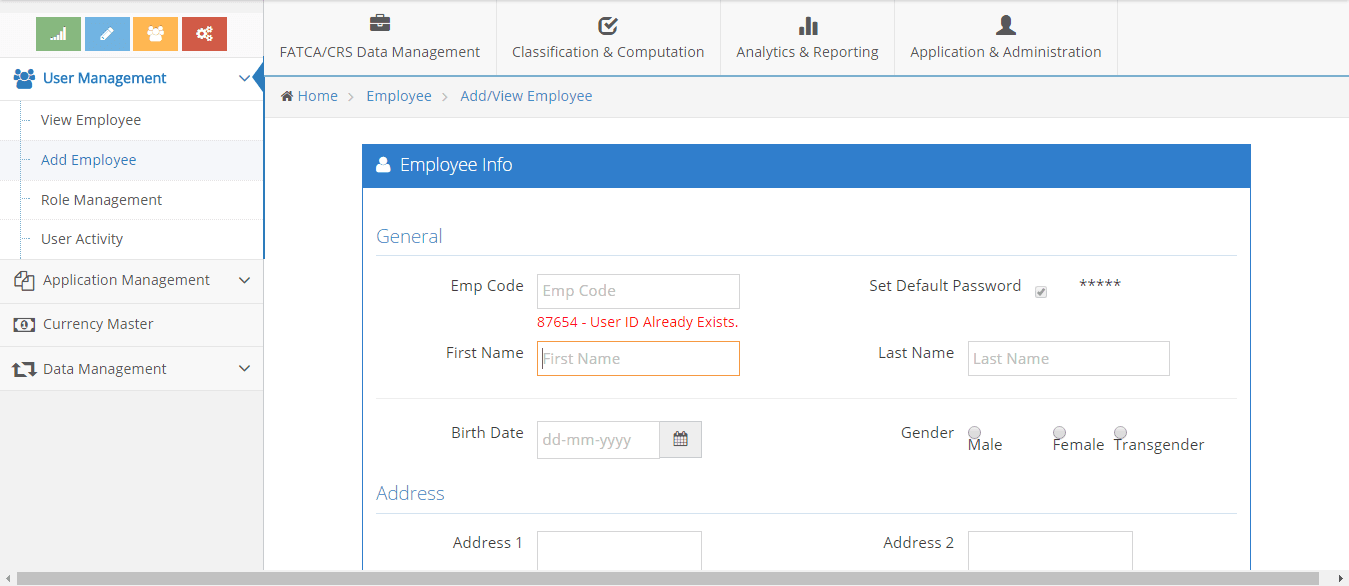This screenshot has height=586, width=1349.
Task: Open the Birth Date calendar picker icon
Action: 680,439
